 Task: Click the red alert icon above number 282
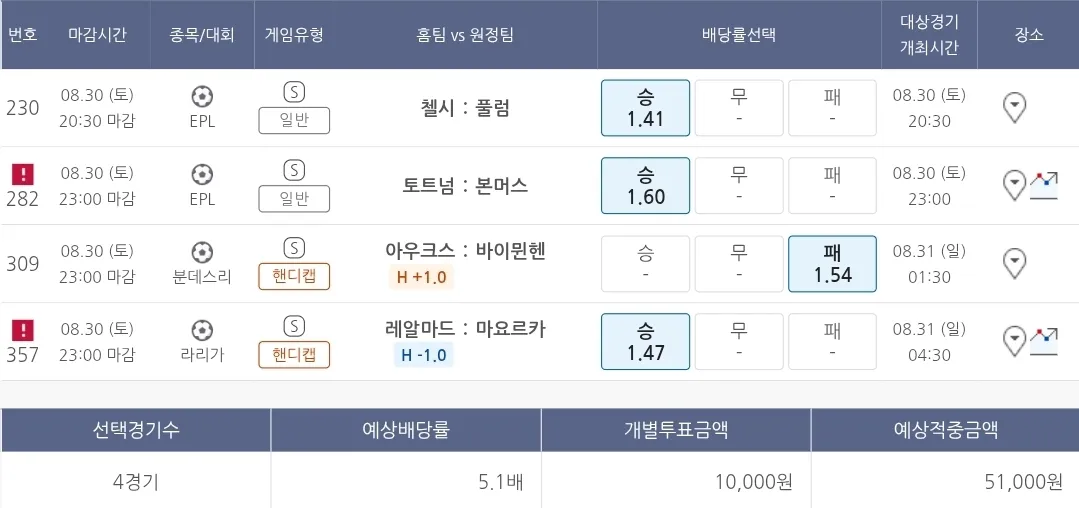(x=22, y=174)
